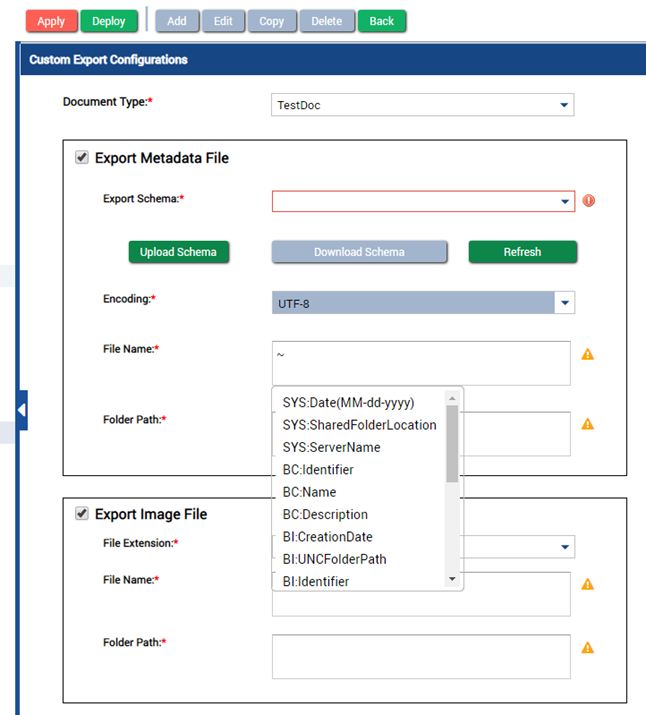This screenshot has width=646, height=715.
Task: Toggle the Export Image File checkbox
Action: 81,514
